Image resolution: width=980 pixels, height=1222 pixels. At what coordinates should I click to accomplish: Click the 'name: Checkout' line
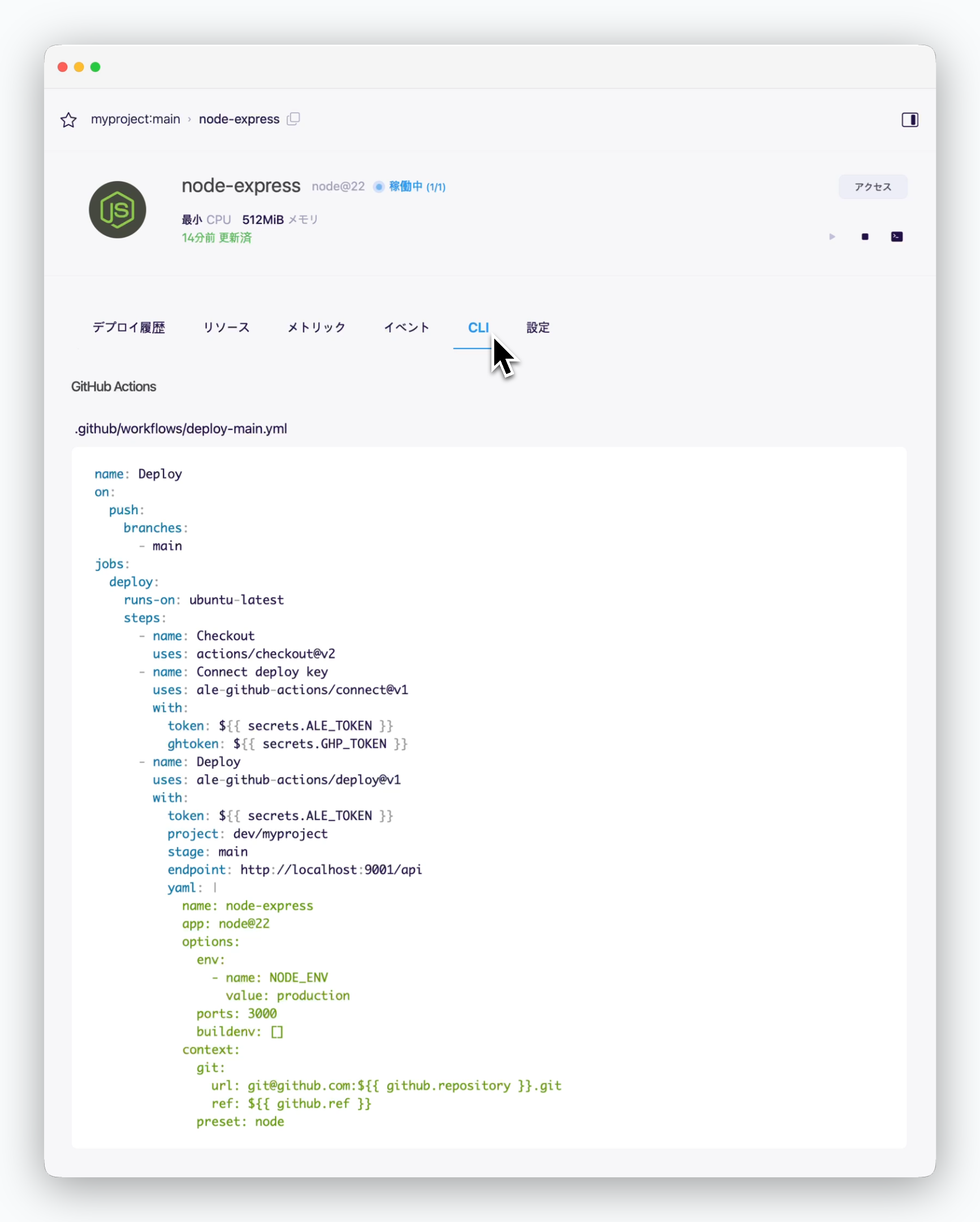197,636
